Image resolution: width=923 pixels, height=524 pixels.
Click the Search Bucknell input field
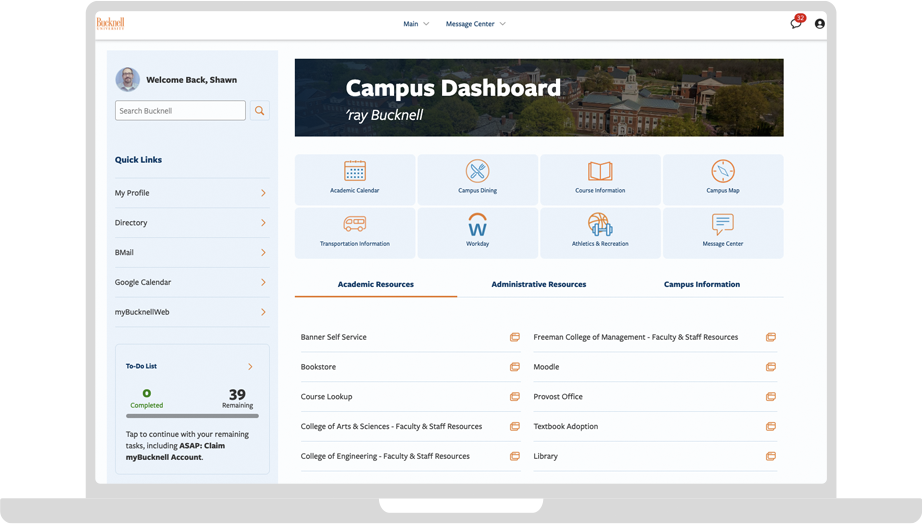point(180,111)
